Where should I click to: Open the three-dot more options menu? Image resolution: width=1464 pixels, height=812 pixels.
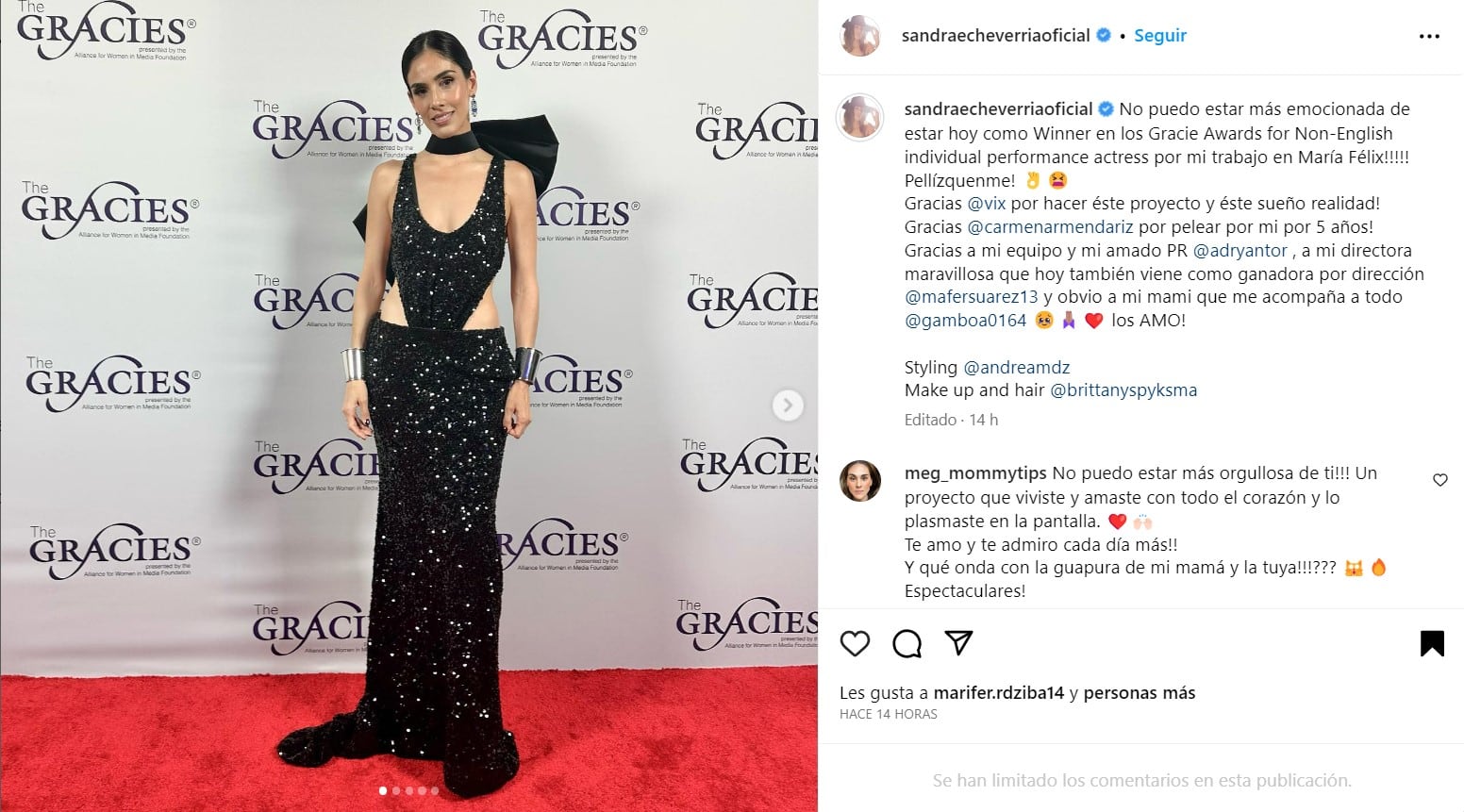coord(1429,37)
